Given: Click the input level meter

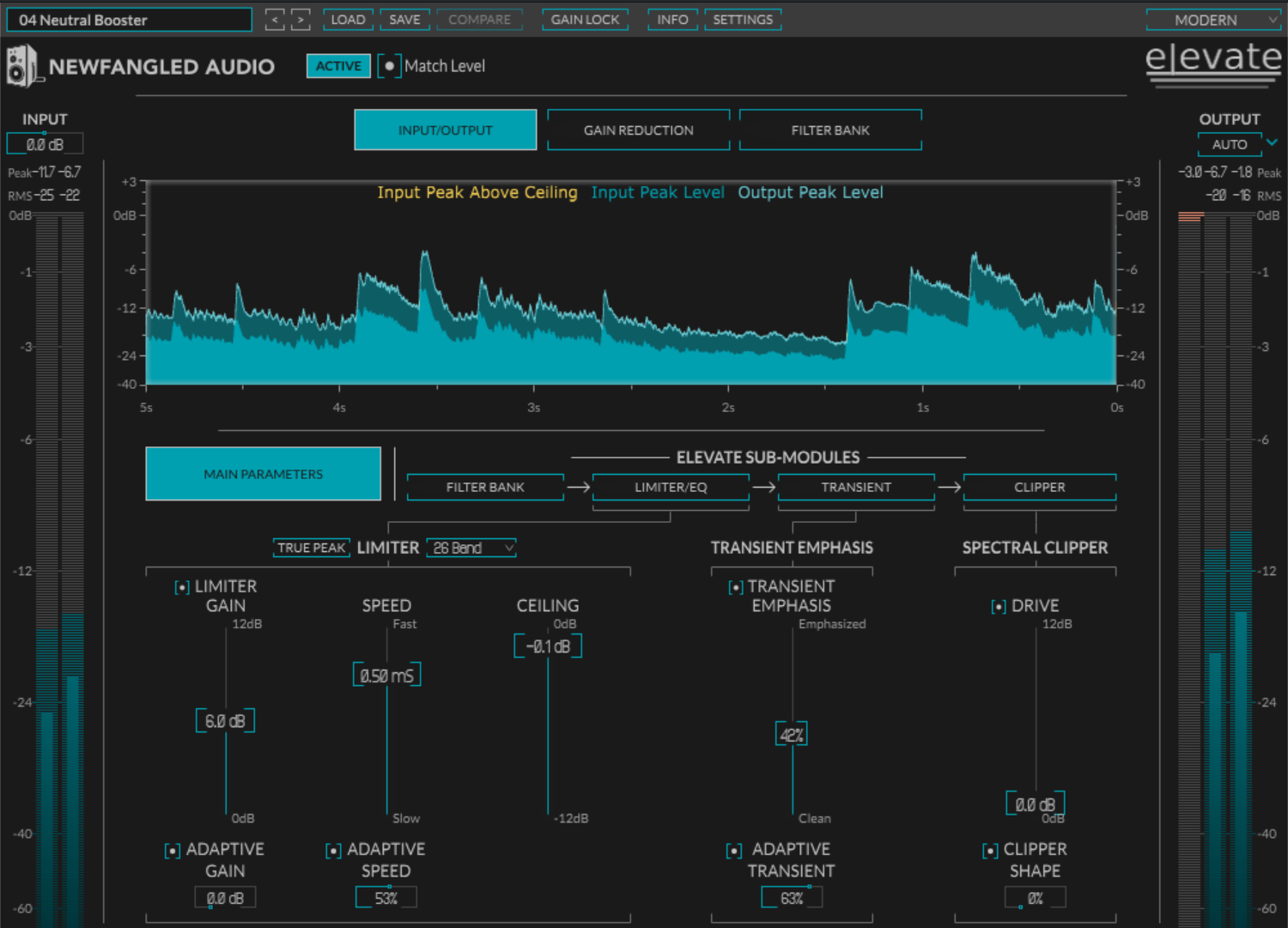Looking at the screenshot, I should tap(59, 569).
